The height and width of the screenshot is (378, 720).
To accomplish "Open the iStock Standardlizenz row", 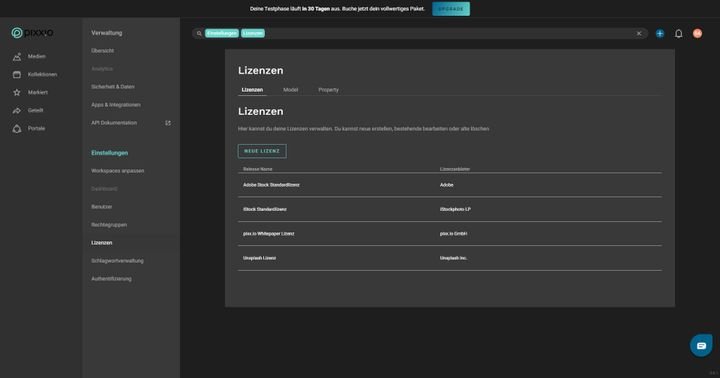I will 450,209.
